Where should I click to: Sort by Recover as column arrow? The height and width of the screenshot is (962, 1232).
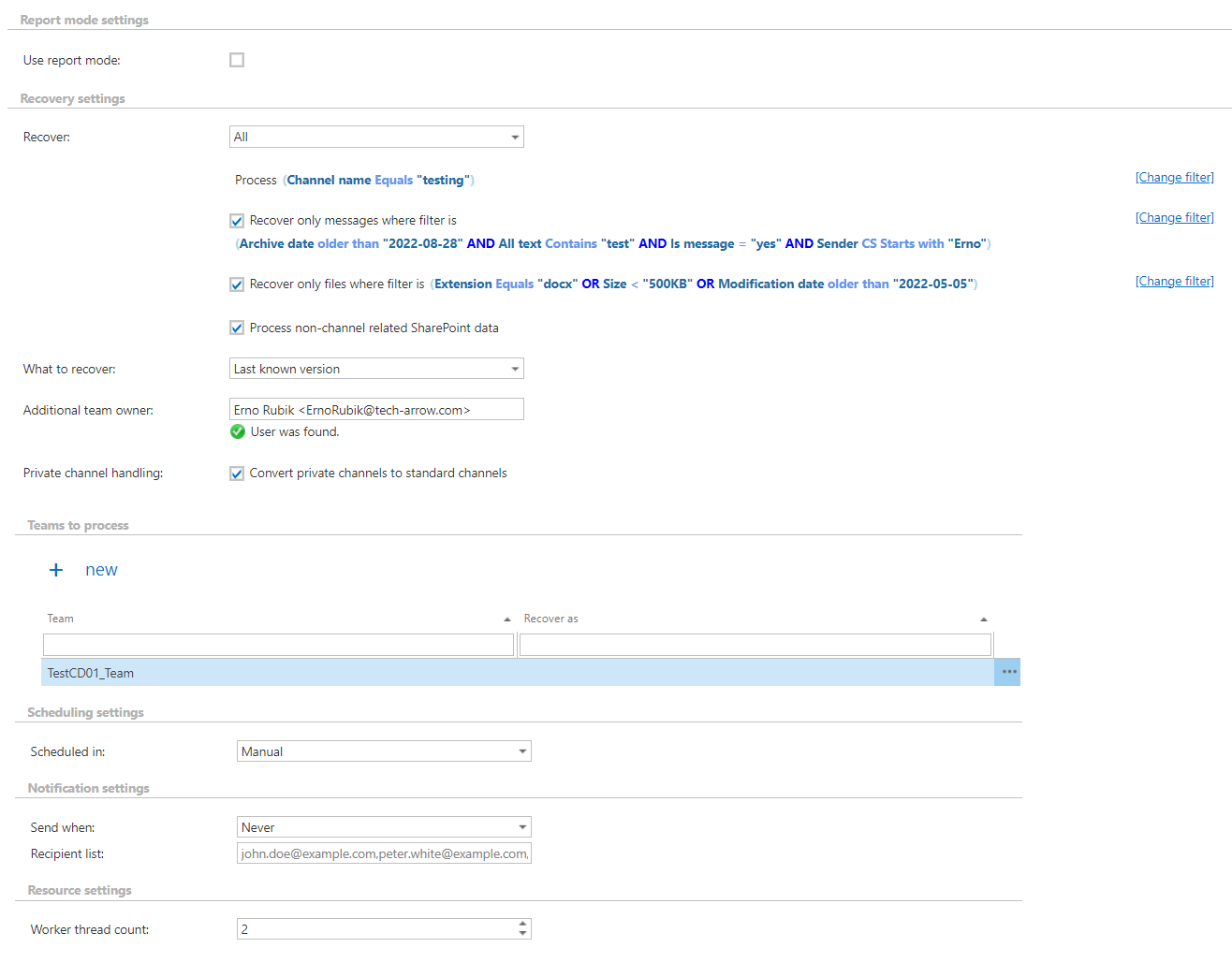[983, 619]
